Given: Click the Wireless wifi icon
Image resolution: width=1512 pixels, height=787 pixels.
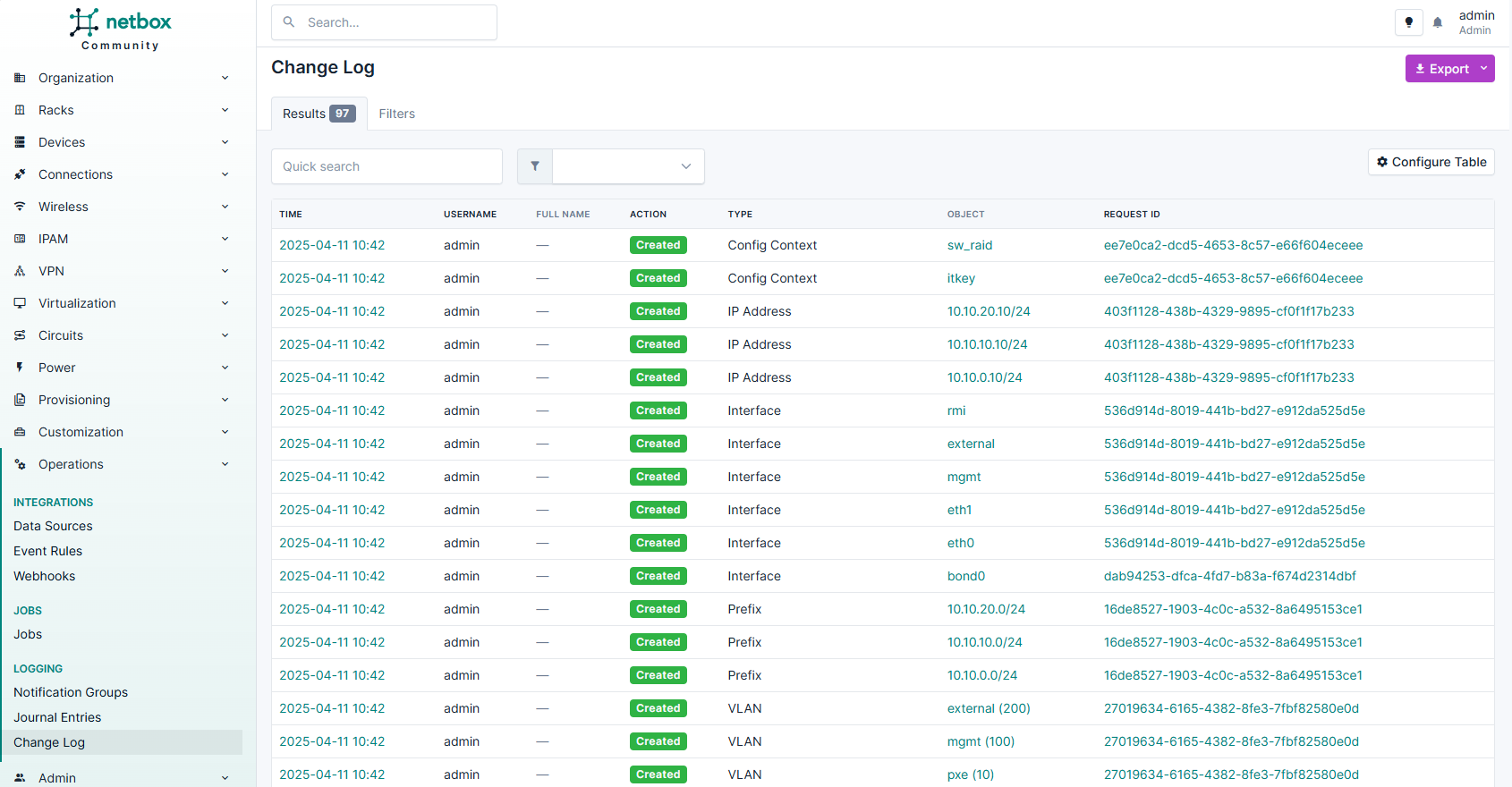Looking at the screenshot, I should pyautogui.click(x=20, y=207).
